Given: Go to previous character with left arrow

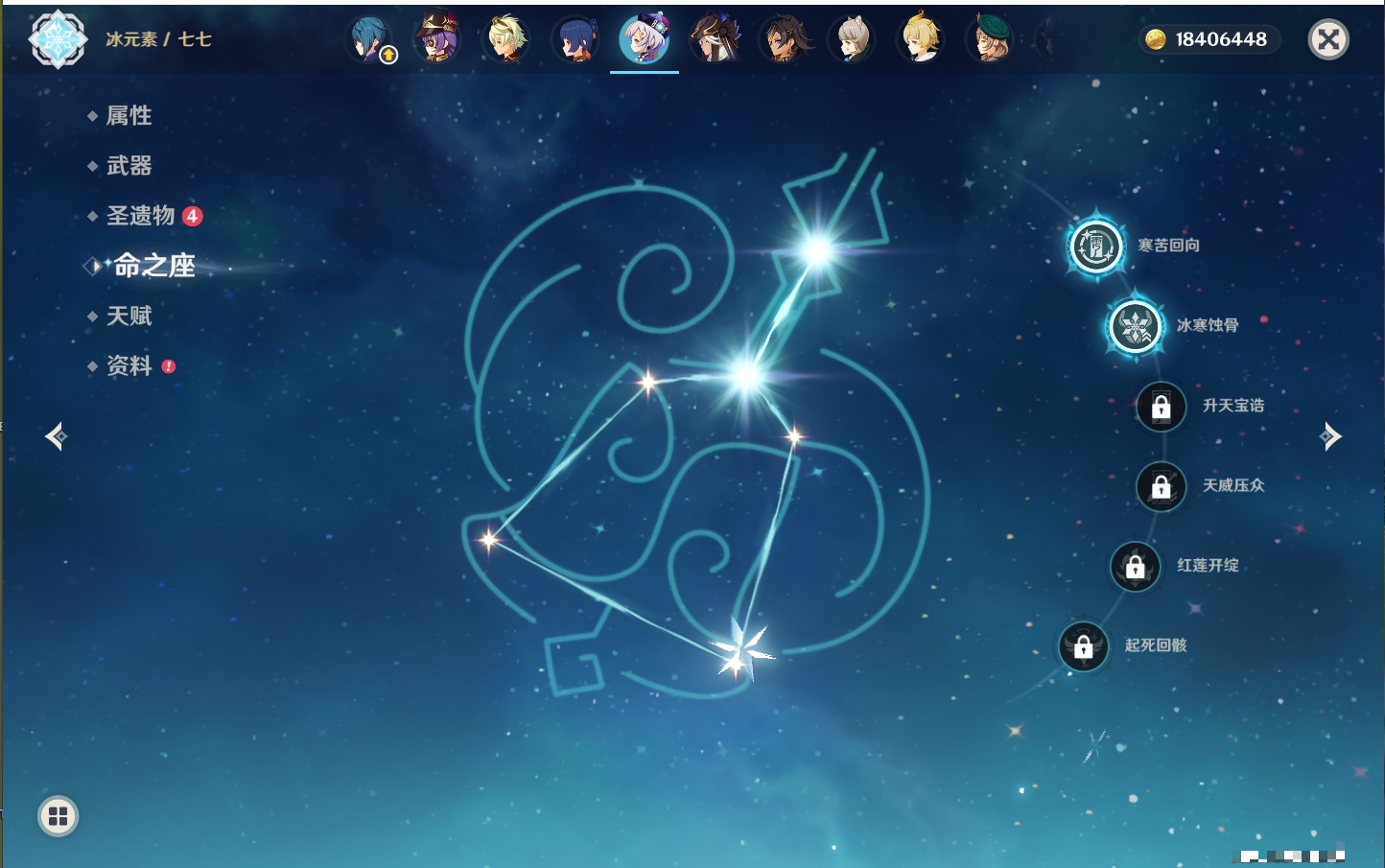Looking at the screenshot, I should click(x=56, y=436).
